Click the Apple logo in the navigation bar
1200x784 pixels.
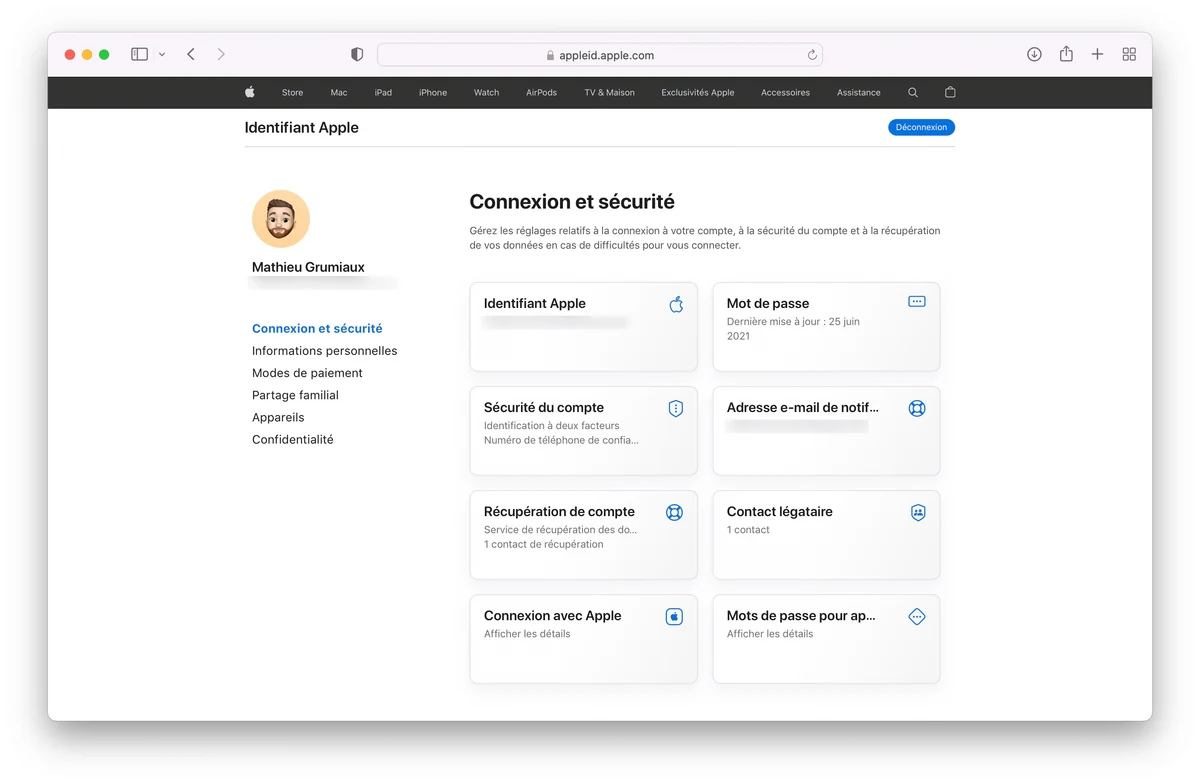250,92
